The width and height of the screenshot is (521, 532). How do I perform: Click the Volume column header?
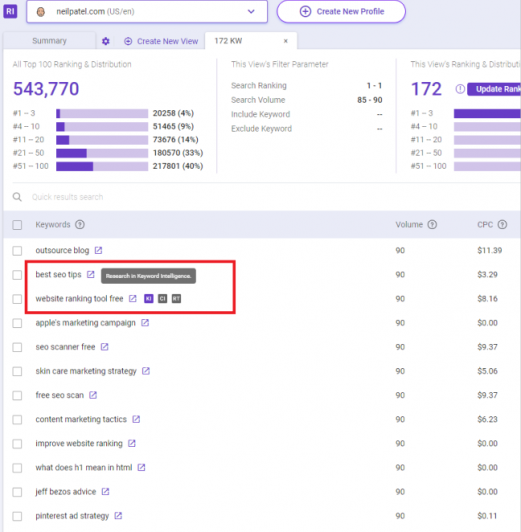tap(409, 225)
